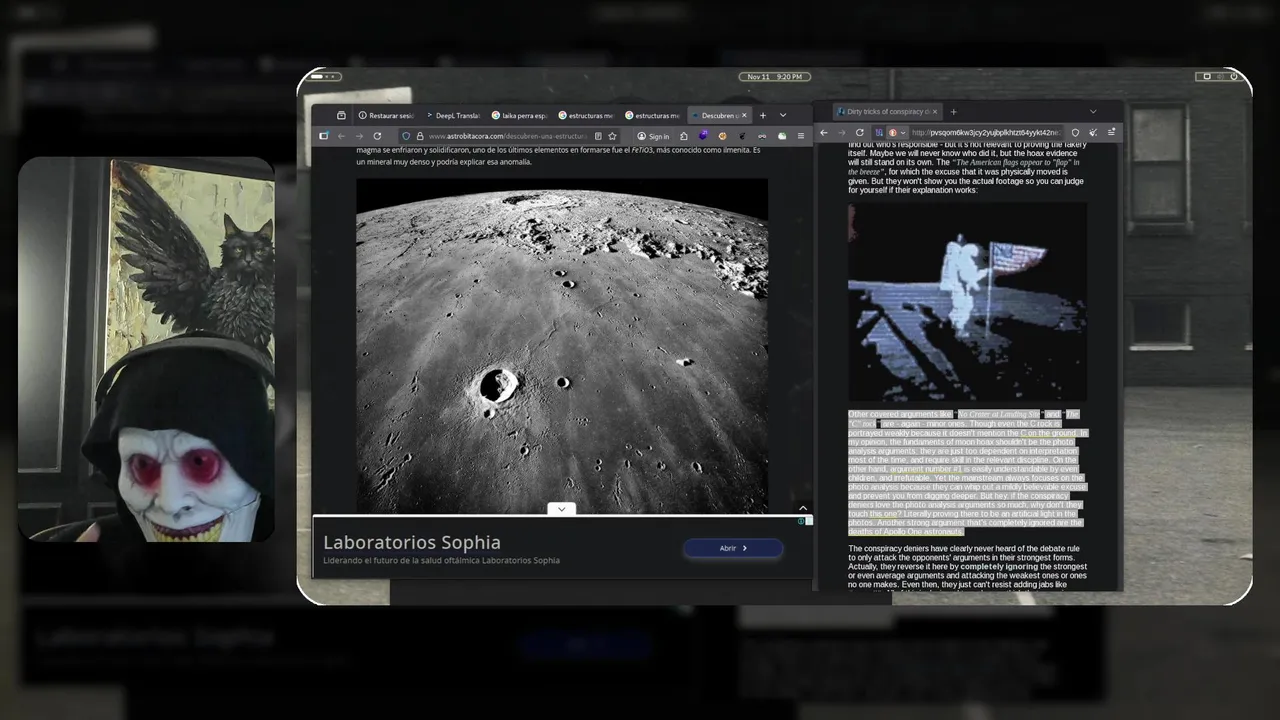Go forward in the right Tor browser window
This screenshot has width=1280, height=720.
click(x=841, y=132)
